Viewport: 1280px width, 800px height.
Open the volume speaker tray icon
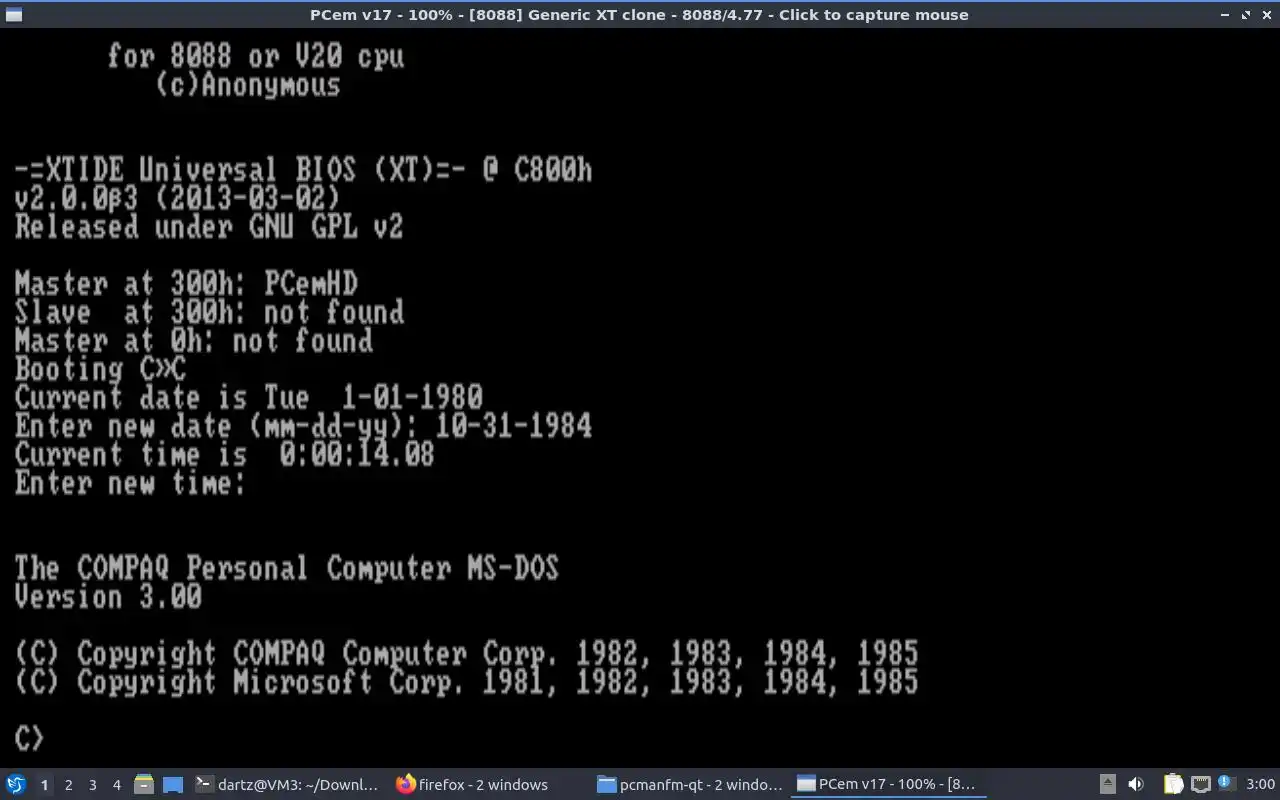tap(1136, 784)
